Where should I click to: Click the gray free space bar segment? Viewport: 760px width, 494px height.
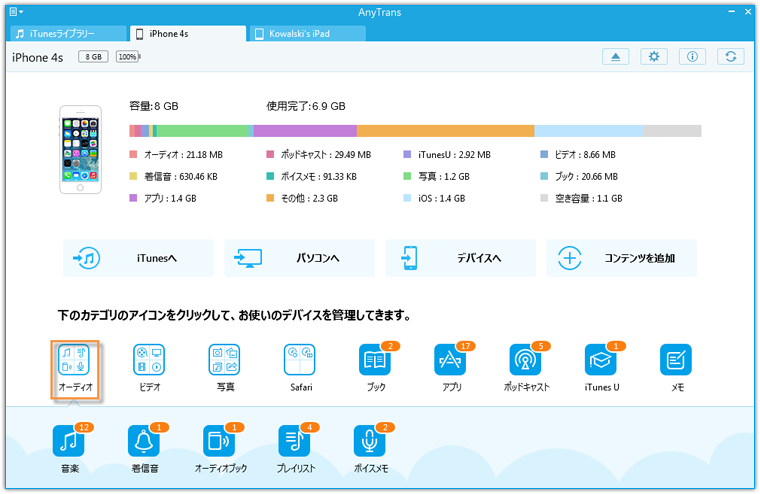coord(672,131)
